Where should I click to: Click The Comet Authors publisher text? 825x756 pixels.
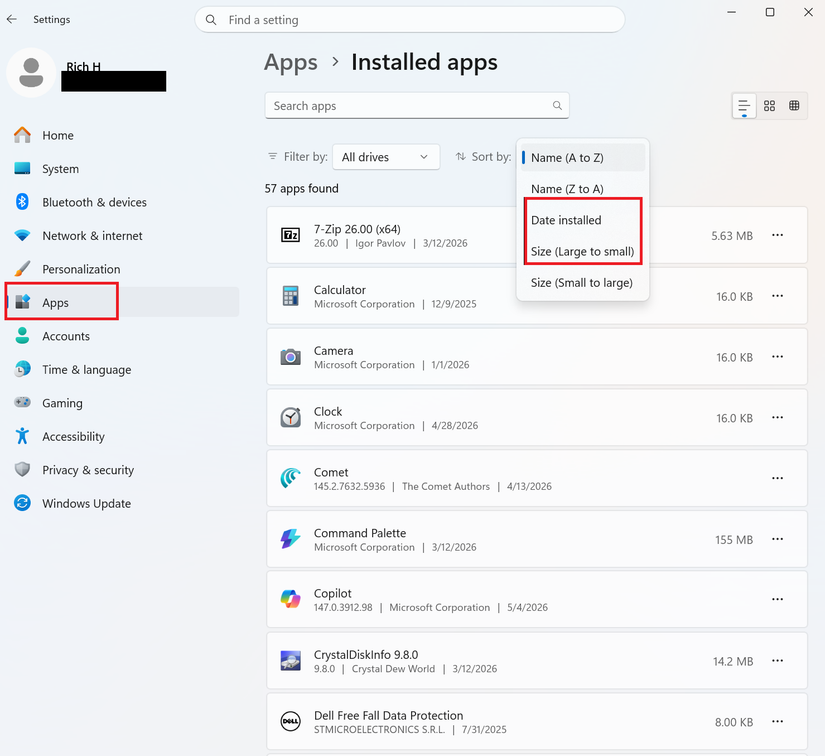pos(446,487)
